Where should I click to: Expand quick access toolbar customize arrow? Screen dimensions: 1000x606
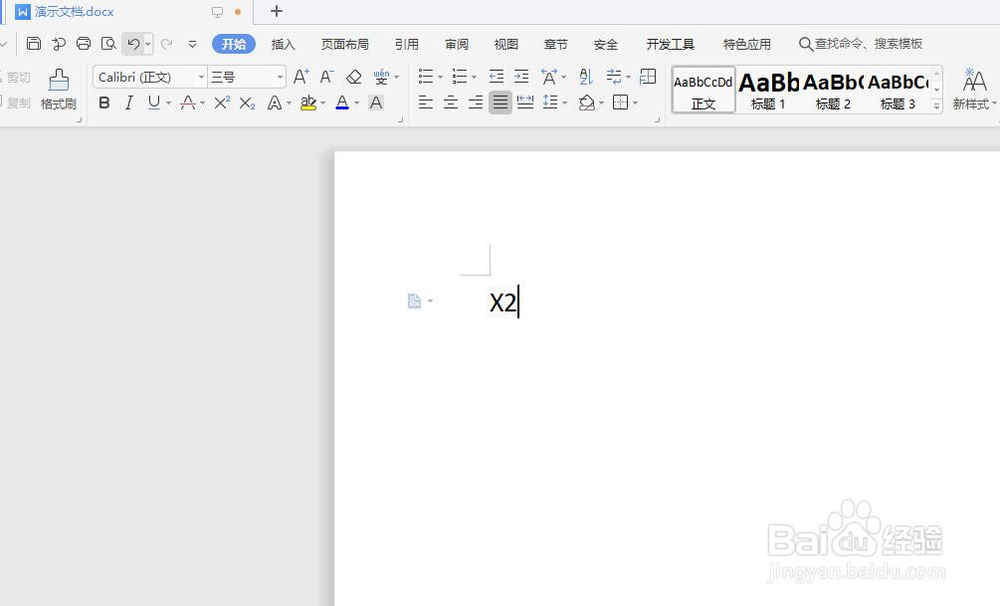point(192,44)
